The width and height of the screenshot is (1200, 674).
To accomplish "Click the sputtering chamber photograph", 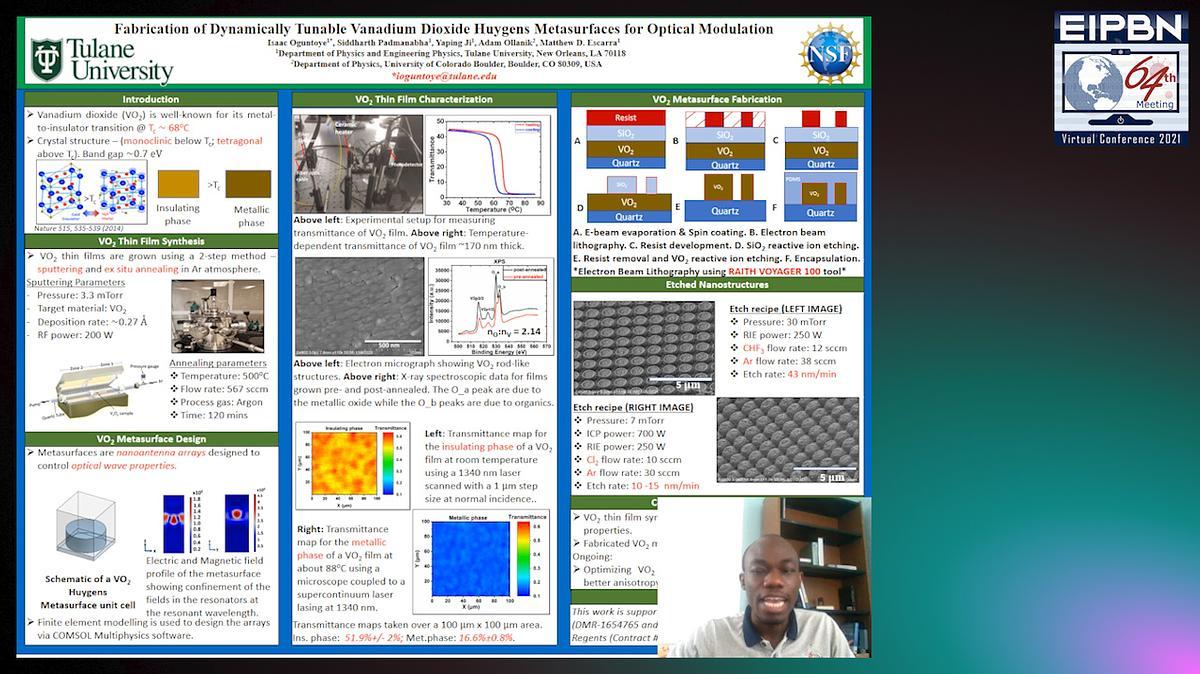I will (x=218, y=315).
